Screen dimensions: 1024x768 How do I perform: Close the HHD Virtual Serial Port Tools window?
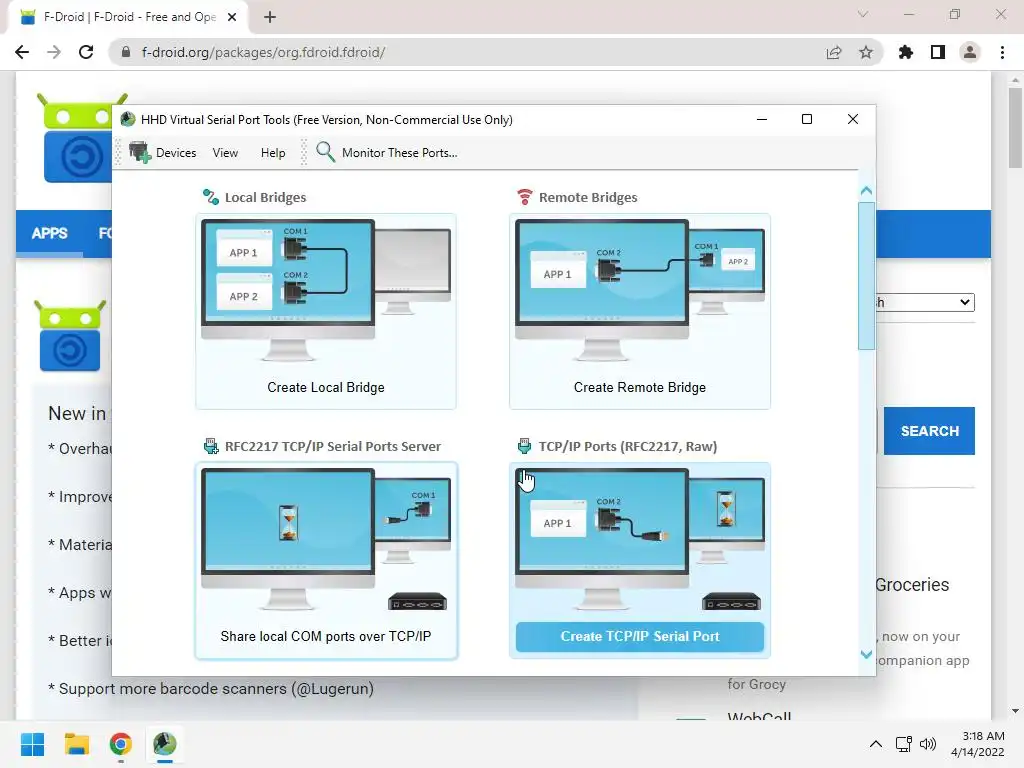click(852, 119)
